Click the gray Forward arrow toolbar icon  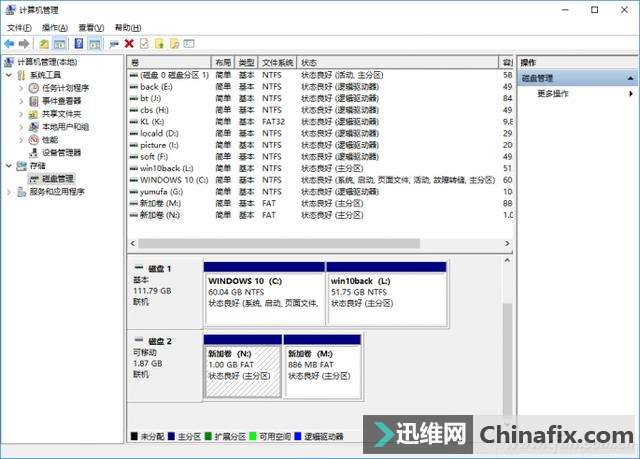[x=24, y=44]
